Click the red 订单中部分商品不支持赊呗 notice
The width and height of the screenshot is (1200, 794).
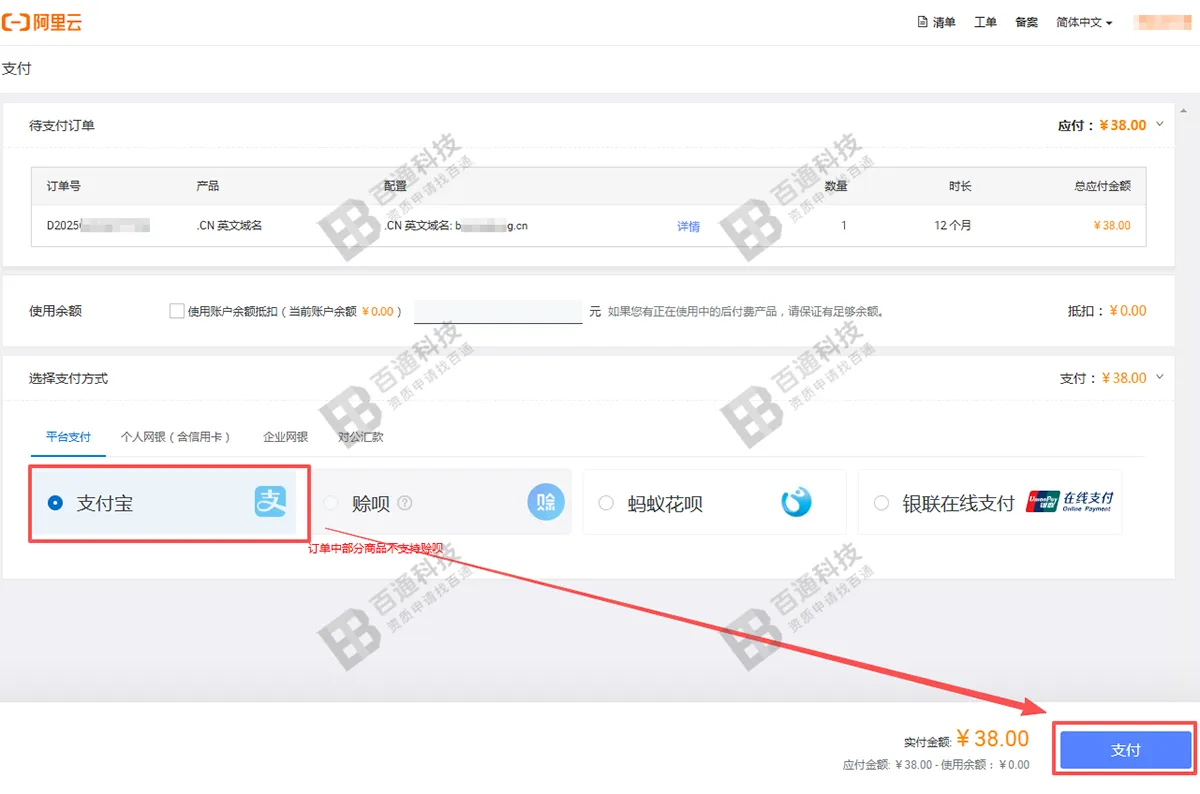[x=375, y=548]
